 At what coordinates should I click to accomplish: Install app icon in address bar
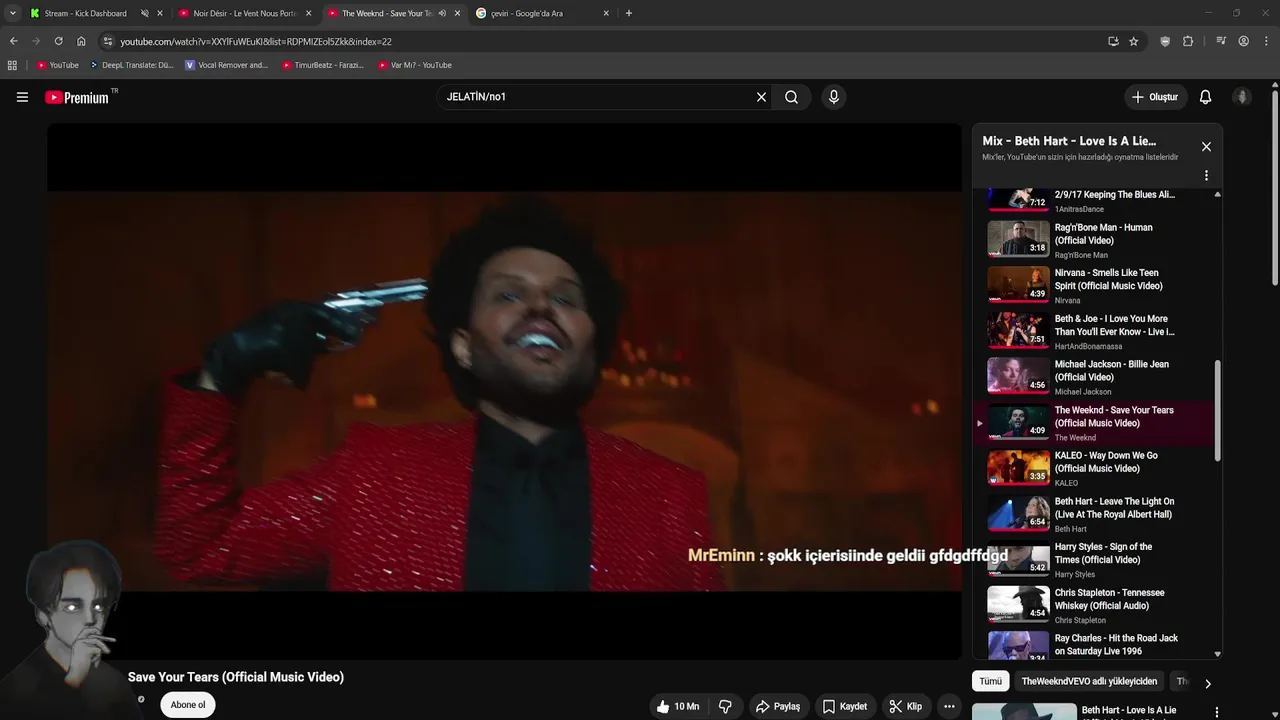[x=1113, y=41]
